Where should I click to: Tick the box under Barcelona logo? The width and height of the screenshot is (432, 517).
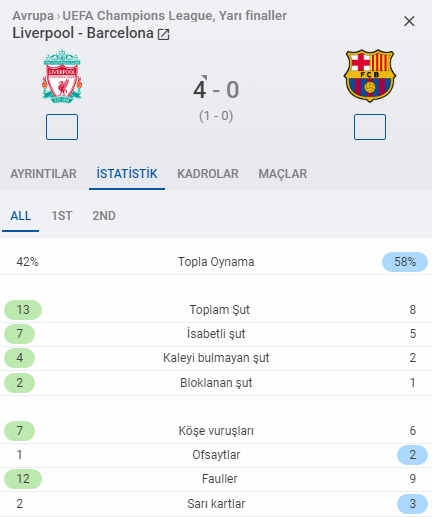pos(370,127)
